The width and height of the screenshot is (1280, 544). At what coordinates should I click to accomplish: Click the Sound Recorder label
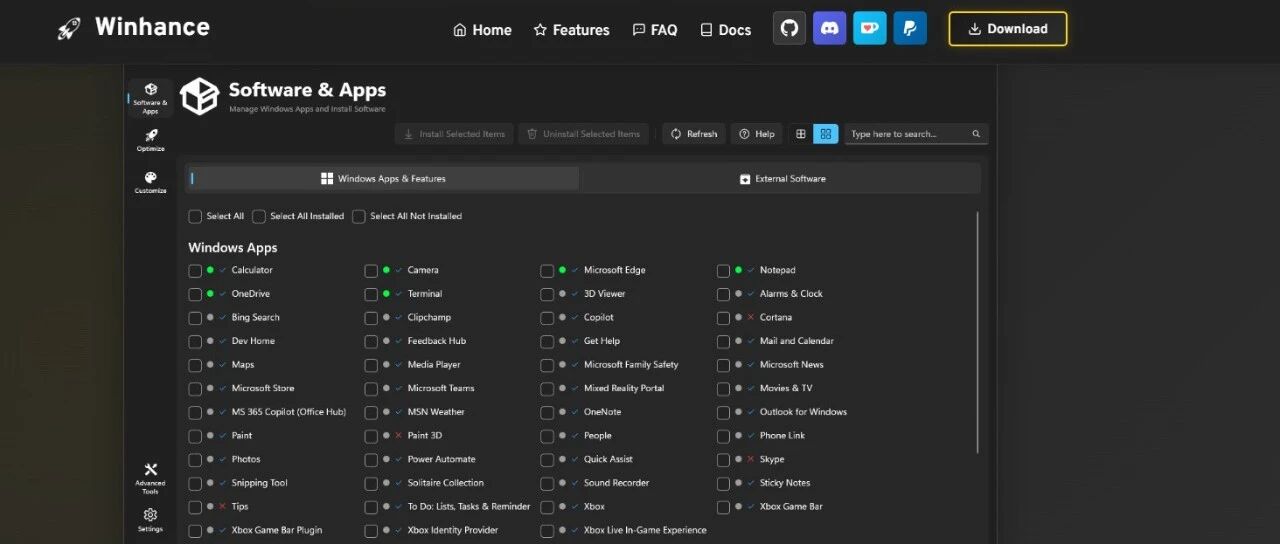coord(617,483)
